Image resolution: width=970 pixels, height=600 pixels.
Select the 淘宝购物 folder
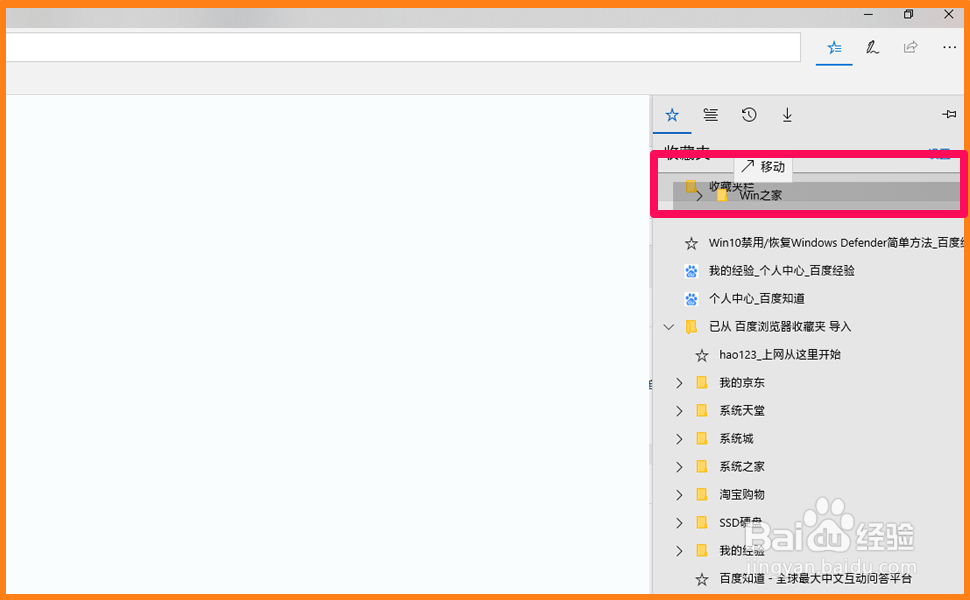742,495
